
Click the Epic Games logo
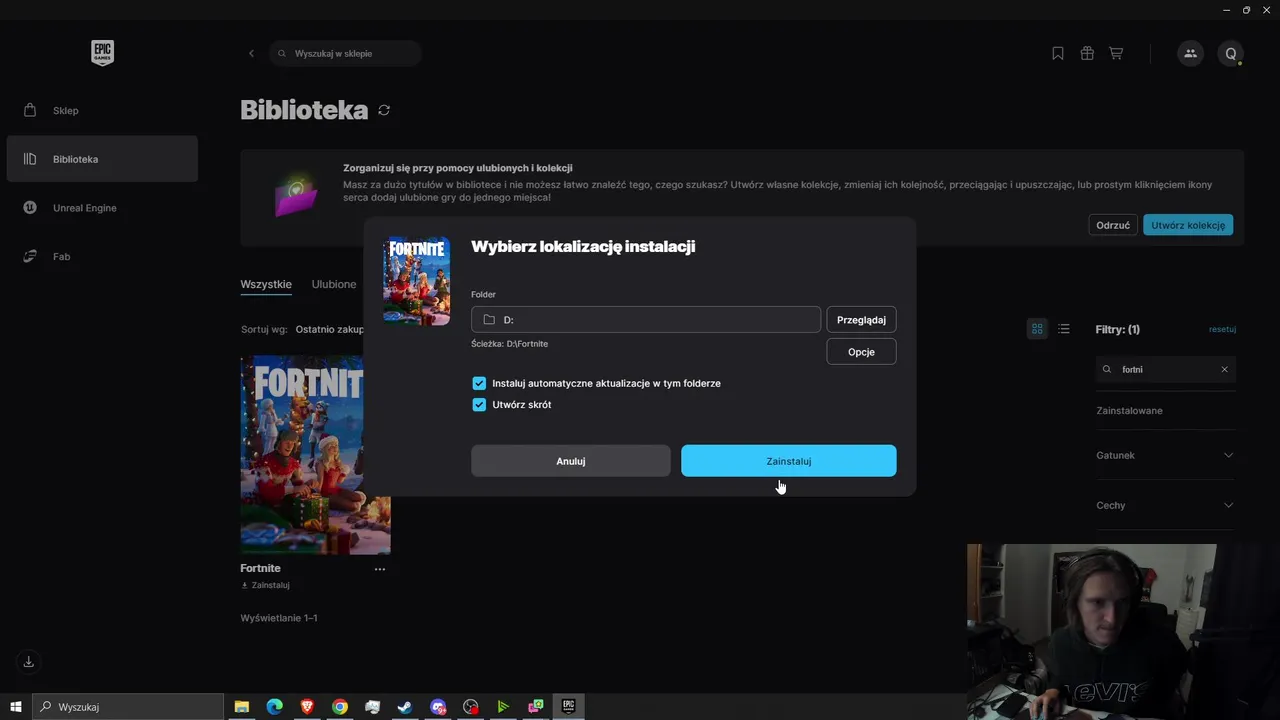tap(102, 53)
